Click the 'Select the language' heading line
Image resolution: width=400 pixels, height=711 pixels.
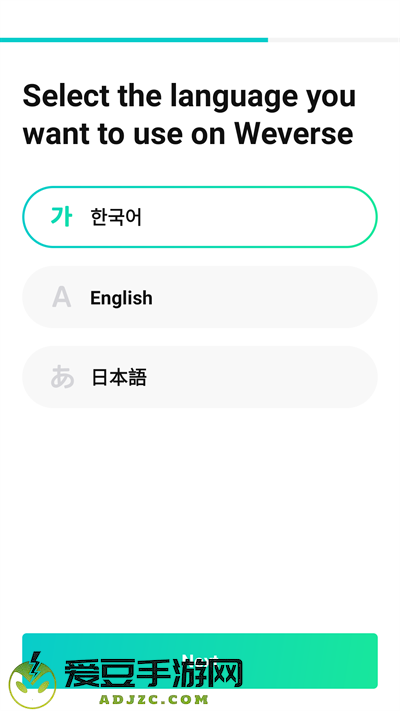(x=189, y=97)
